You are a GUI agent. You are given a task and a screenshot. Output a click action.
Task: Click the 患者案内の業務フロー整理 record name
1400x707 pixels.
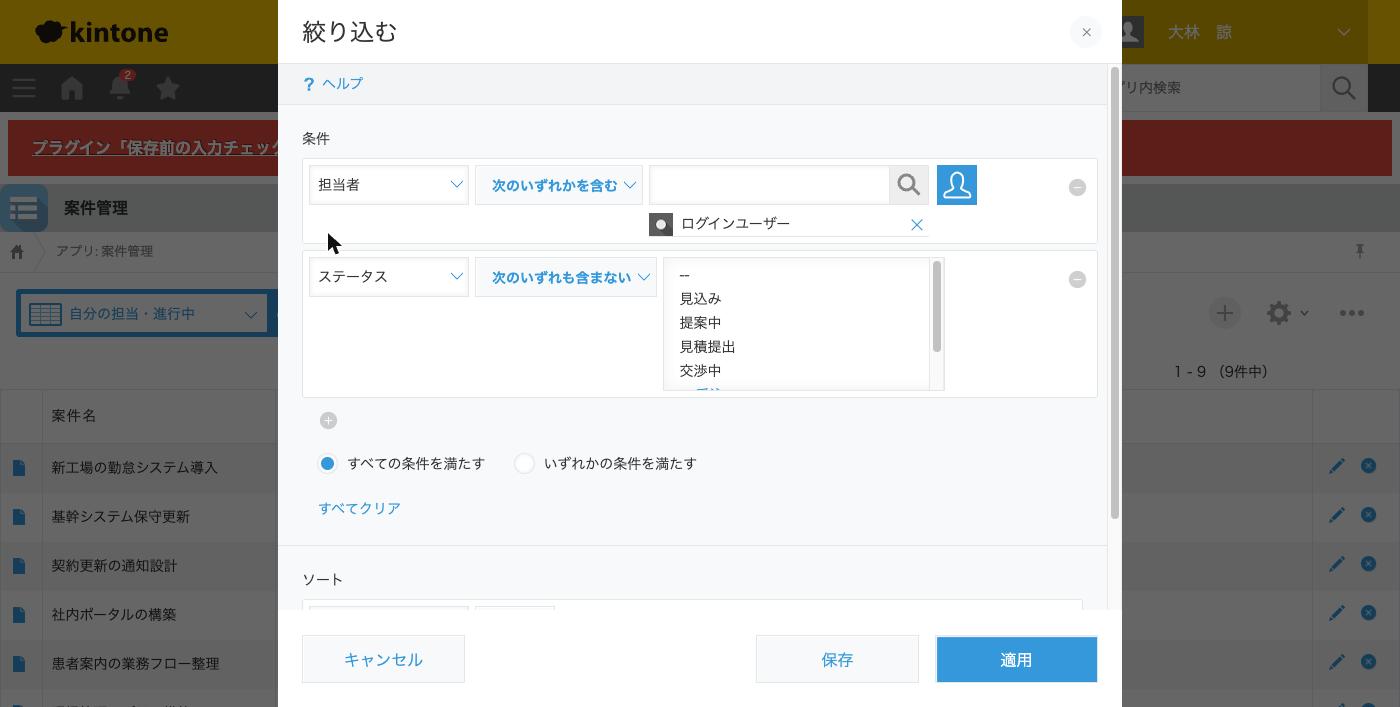pyautogui.click(x=135, y=664)
